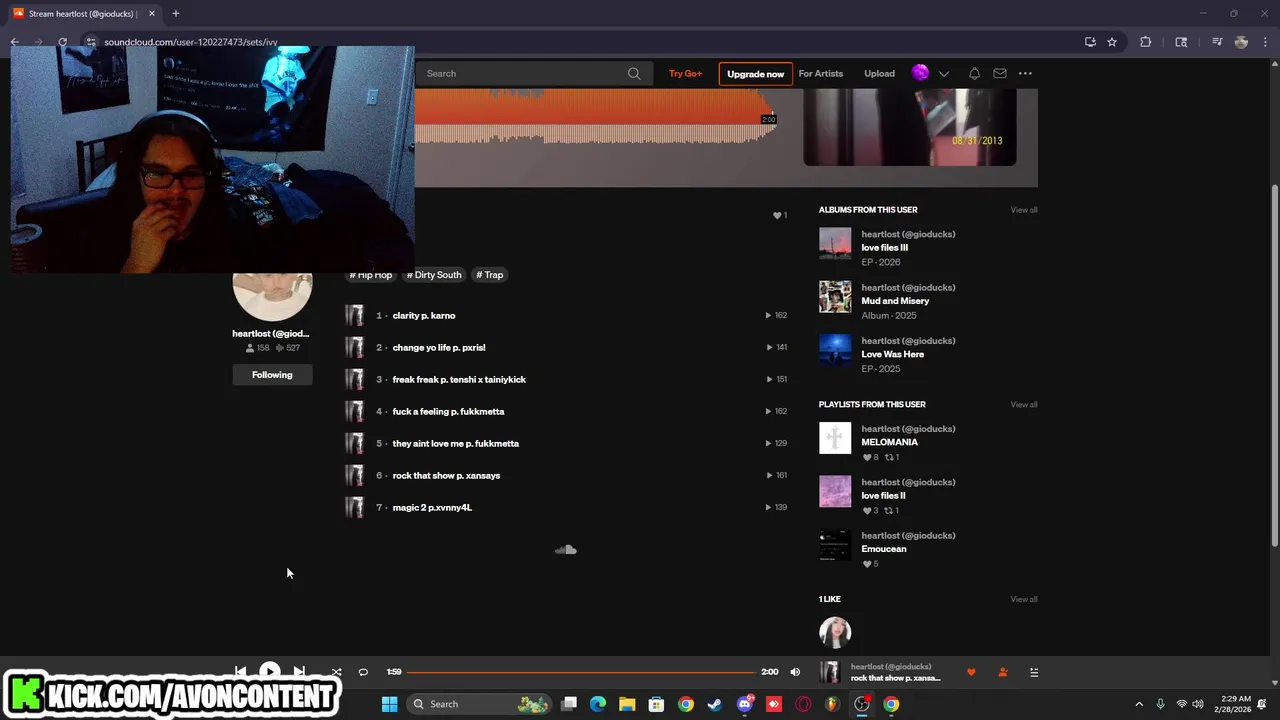Click the Try Go+ link

[685, 73]
